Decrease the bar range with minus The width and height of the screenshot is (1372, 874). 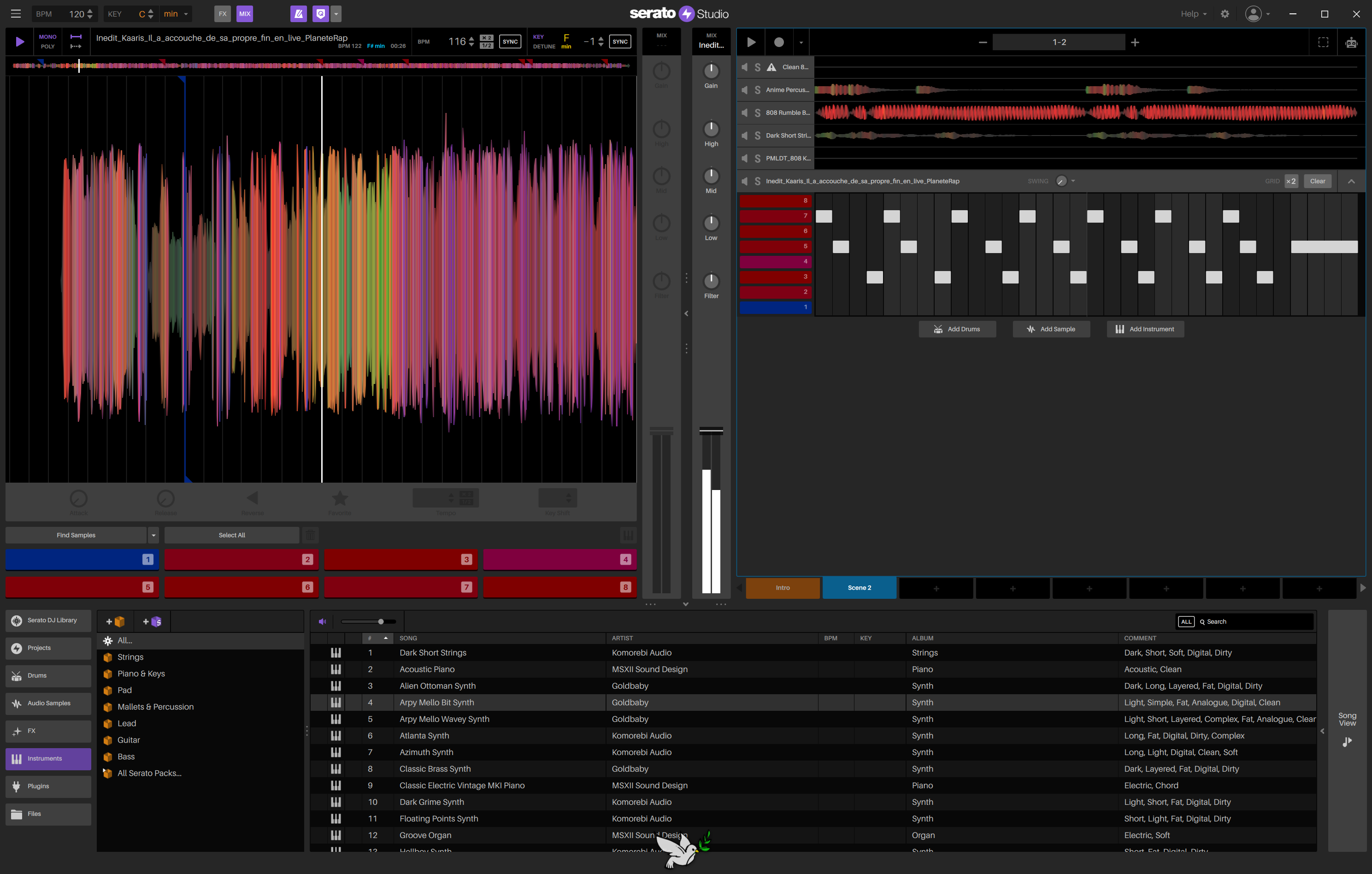(x=983, y=42)
